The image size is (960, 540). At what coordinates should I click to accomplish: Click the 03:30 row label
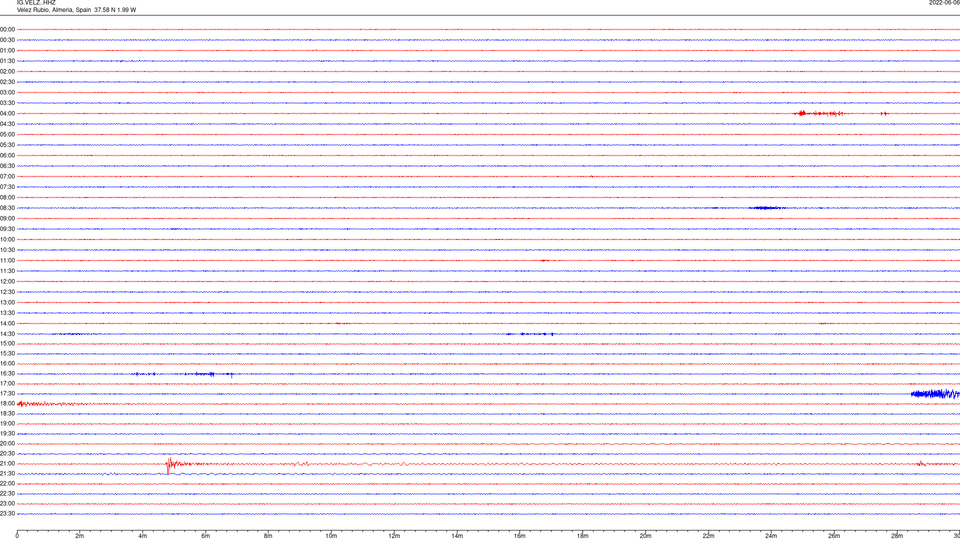[8, 103]
